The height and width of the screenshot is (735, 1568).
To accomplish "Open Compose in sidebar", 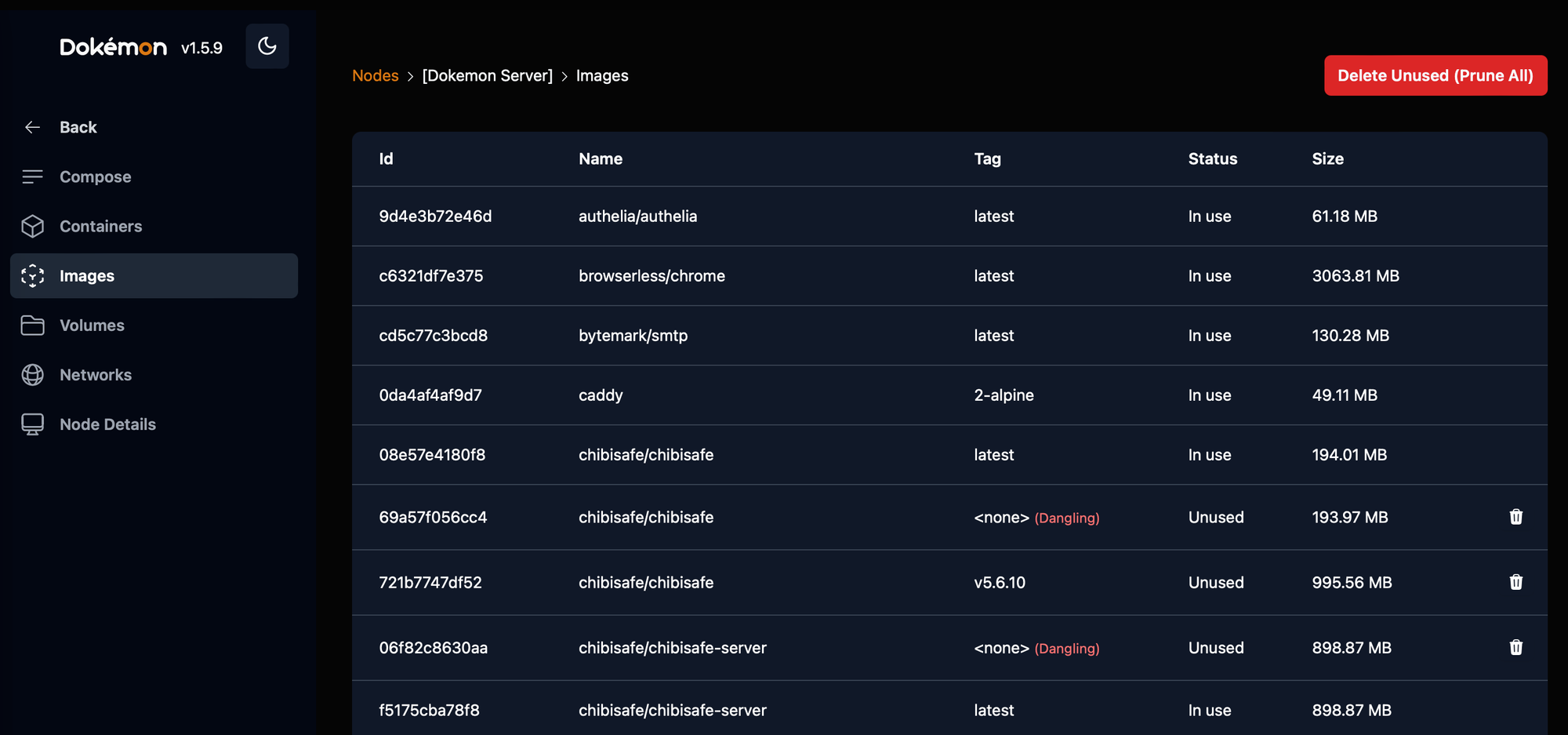I will pos(154,176).
